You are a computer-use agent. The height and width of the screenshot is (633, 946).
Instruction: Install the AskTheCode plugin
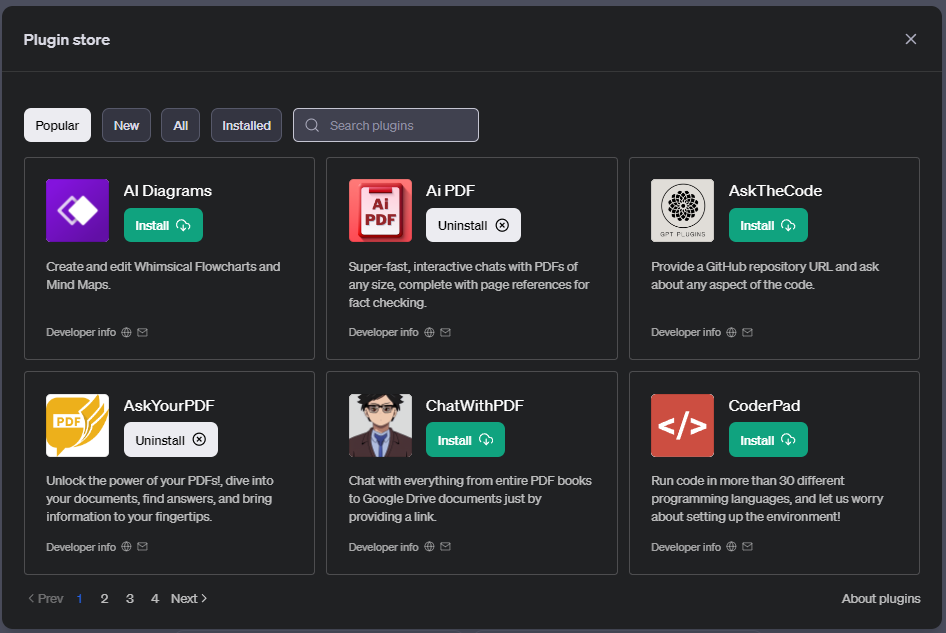pyautogui.click(x=768, y=225)
